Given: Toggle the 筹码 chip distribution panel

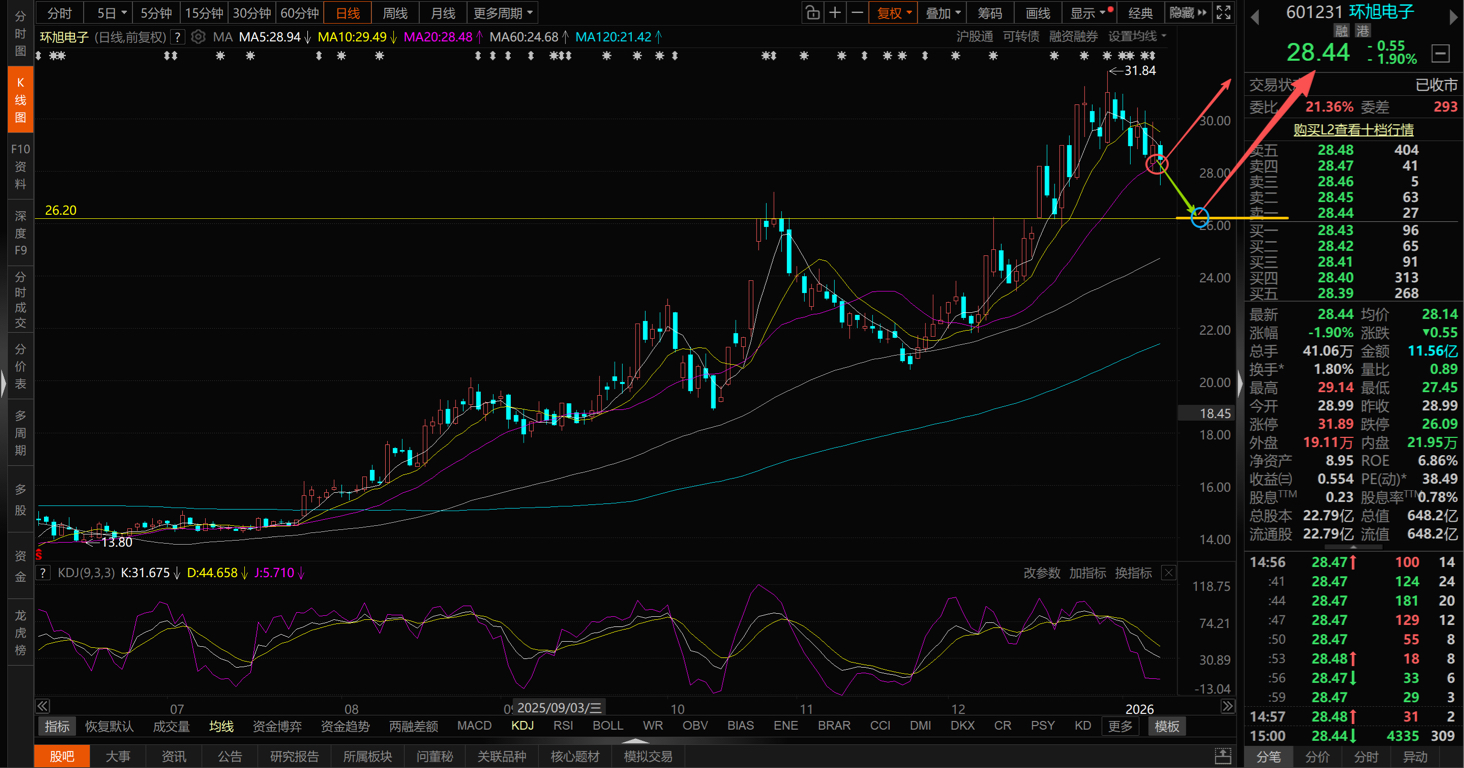Looking at the screenshot, I should coord(989,13).
